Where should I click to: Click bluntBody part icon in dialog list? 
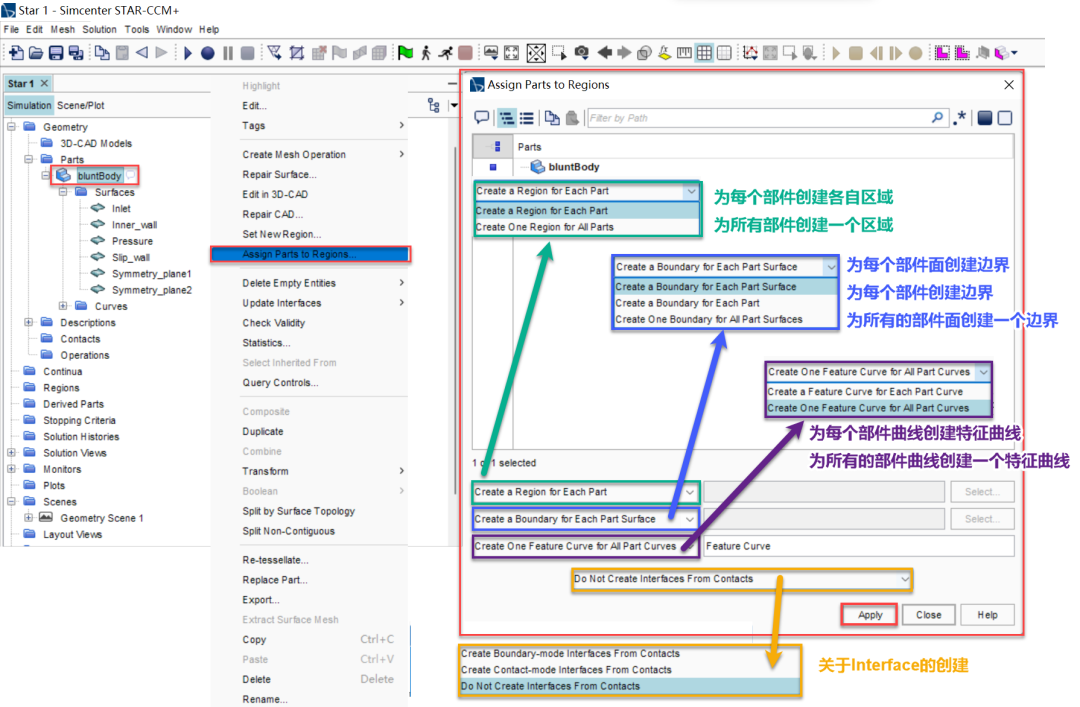[537, 167]
